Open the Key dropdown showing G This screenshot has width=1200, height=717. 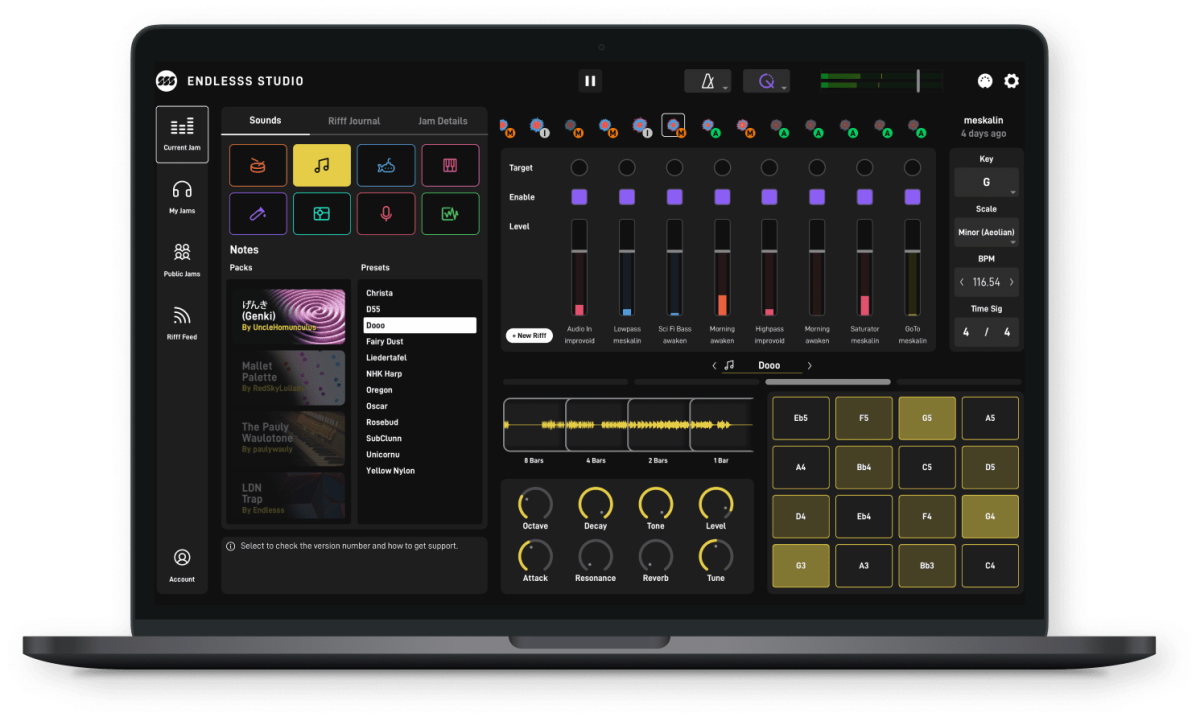click(x=986, y=183)
